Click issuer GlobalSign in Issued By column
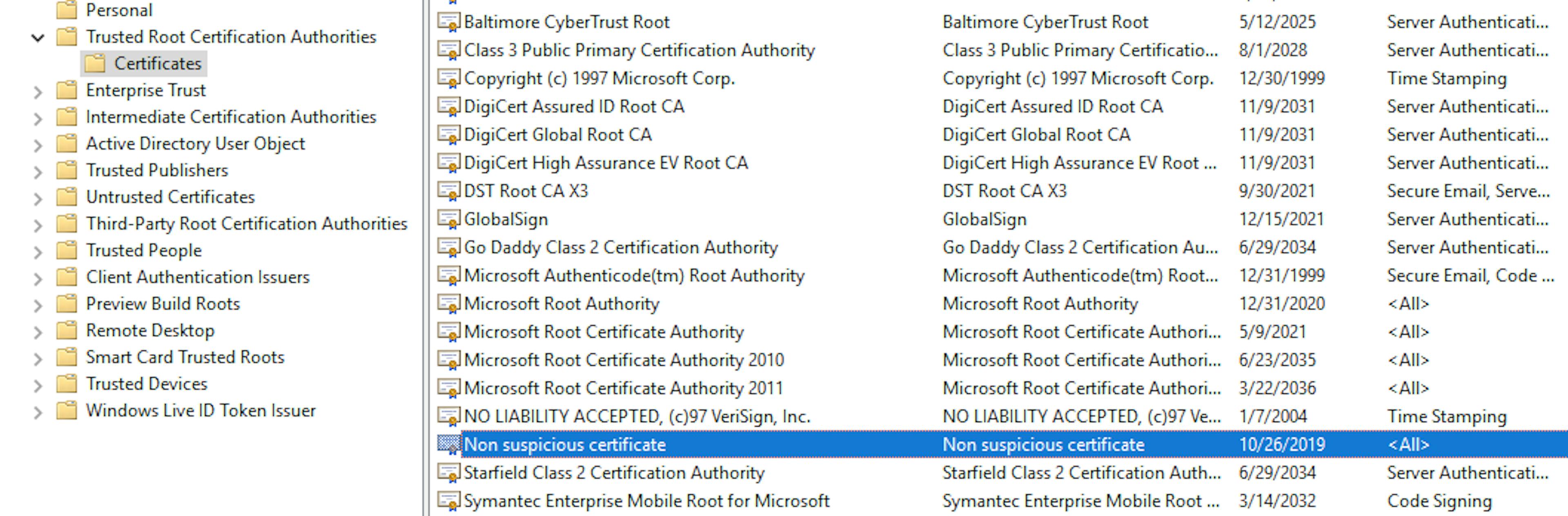 pos(984,219)
